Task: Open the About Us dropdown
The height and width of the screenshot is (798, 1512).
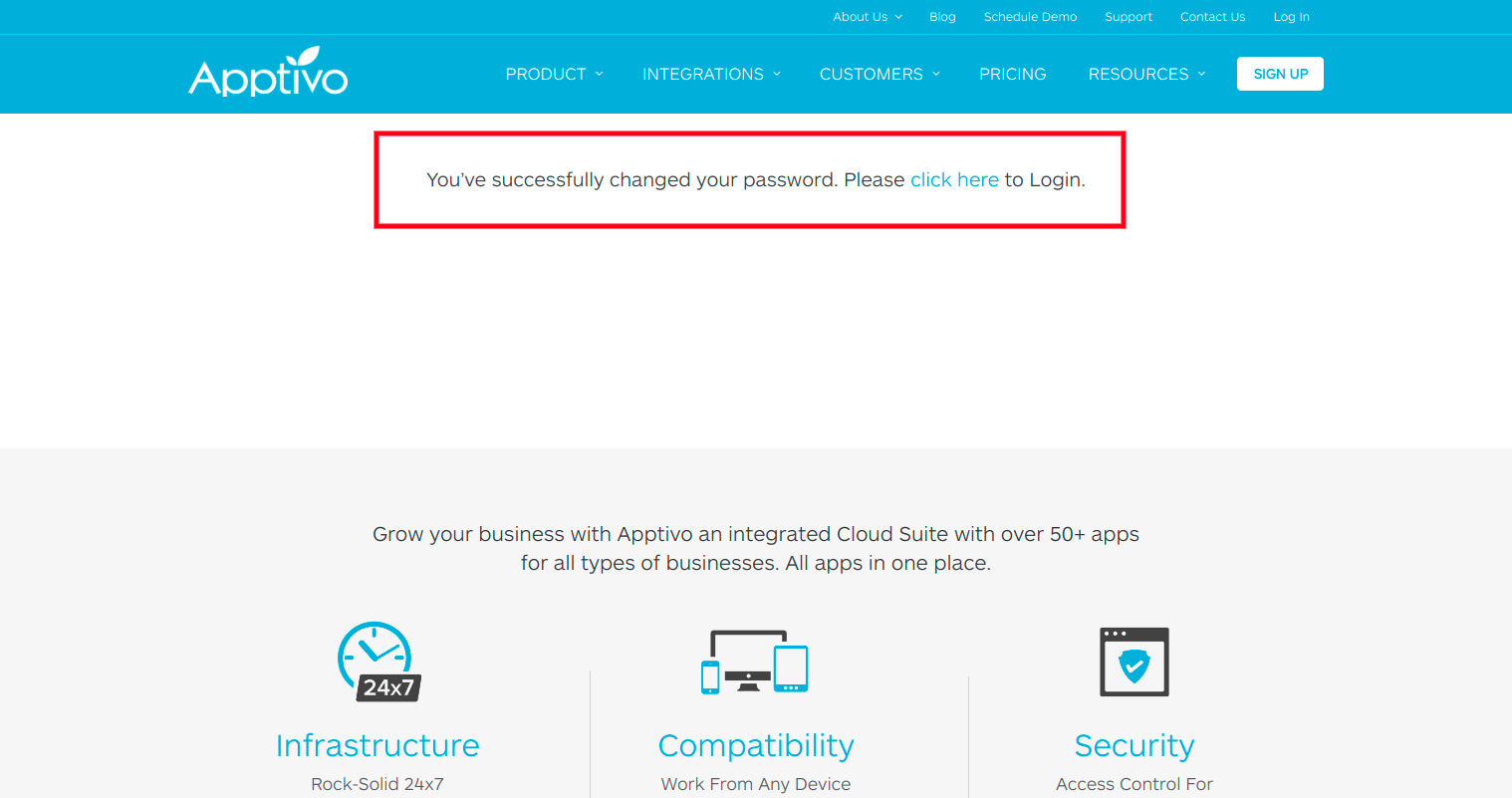Action: tap(867, 17)
